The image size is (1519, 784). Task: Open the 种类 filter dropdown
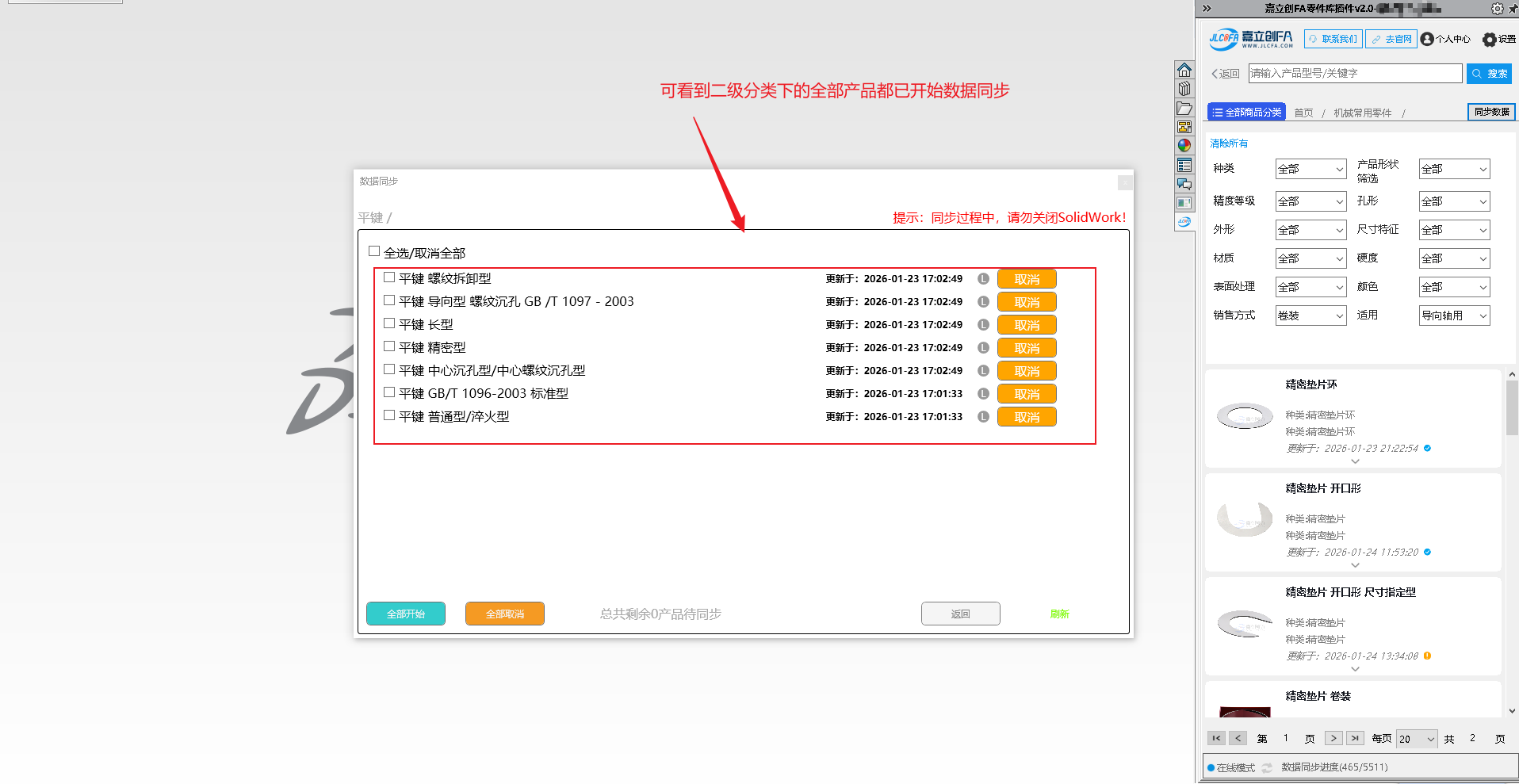[1310, 169]
